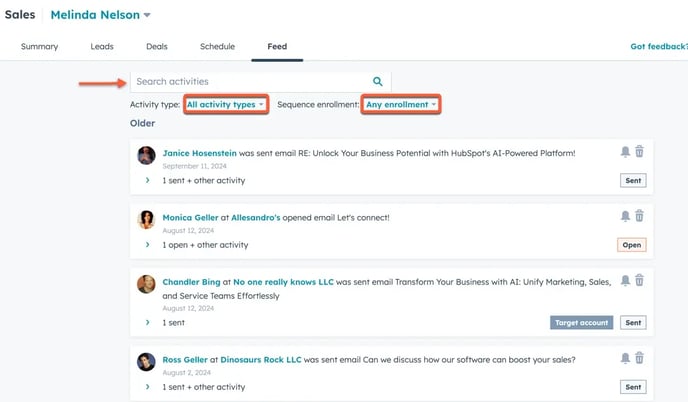Trash the Chandler Bing activity
The height and width of the screenshot is (402, 688).
[x=640, y=280]
